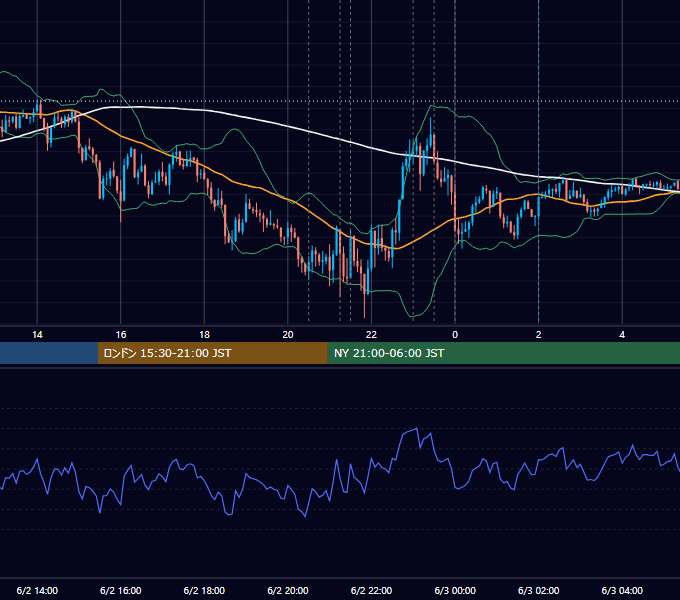This screenshot has width=680, height=600.
Task: Click the 20 hour axis label
Action: [x=288, y=335]
